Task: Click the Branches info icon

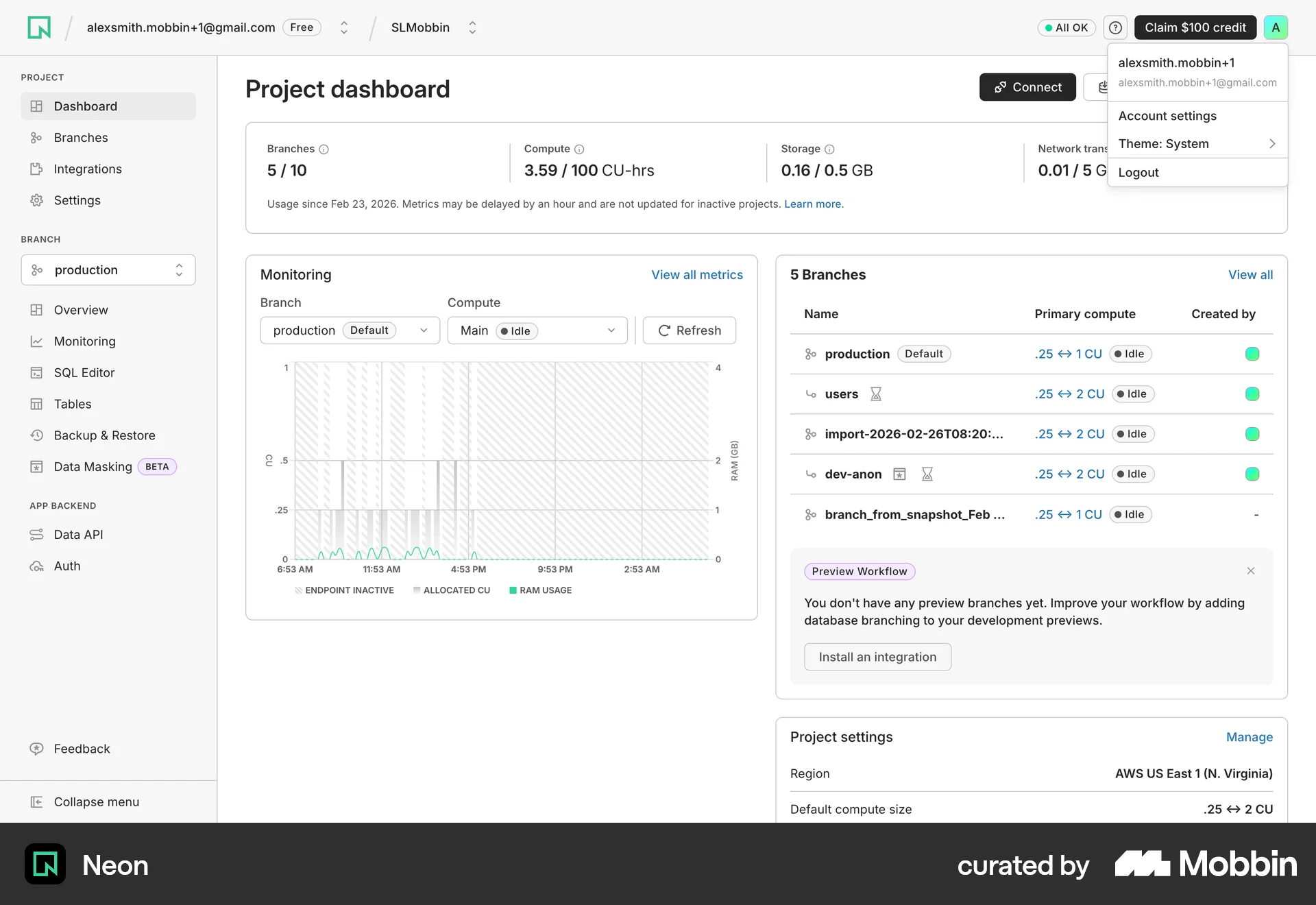Action: [324, 149]
